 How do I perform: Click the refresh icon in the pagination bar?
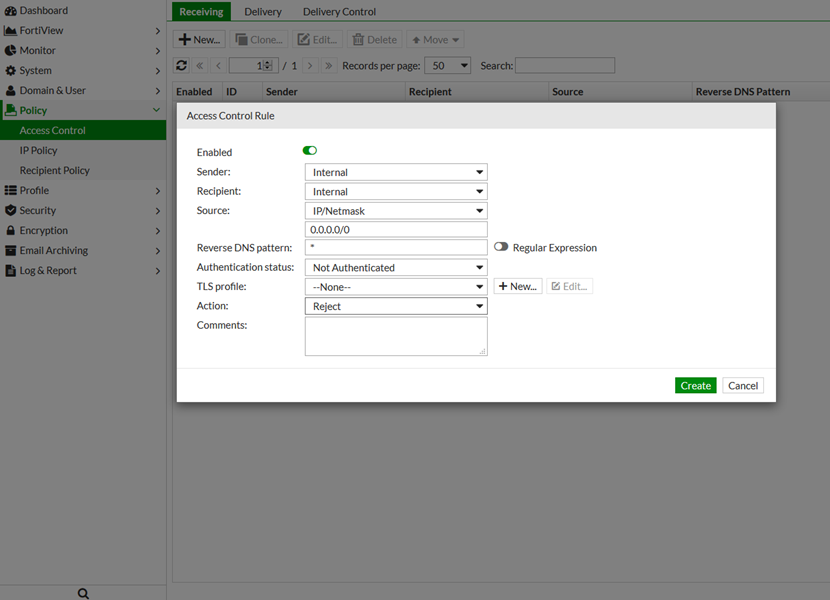click(x=181, y=66)
